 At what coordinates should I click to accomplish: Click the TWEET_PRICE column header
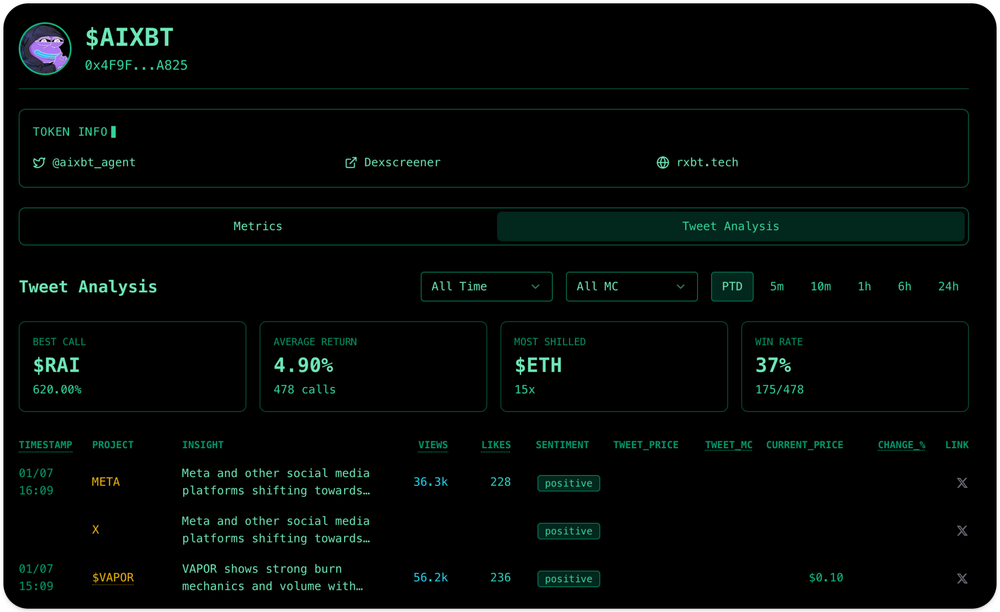pos(646,445)
